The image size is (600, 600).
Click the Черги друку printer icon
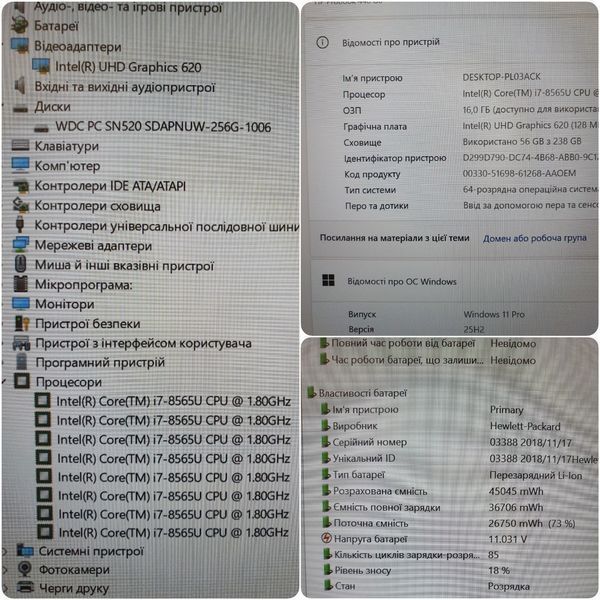pyautogui.click(x=26, y=587)
